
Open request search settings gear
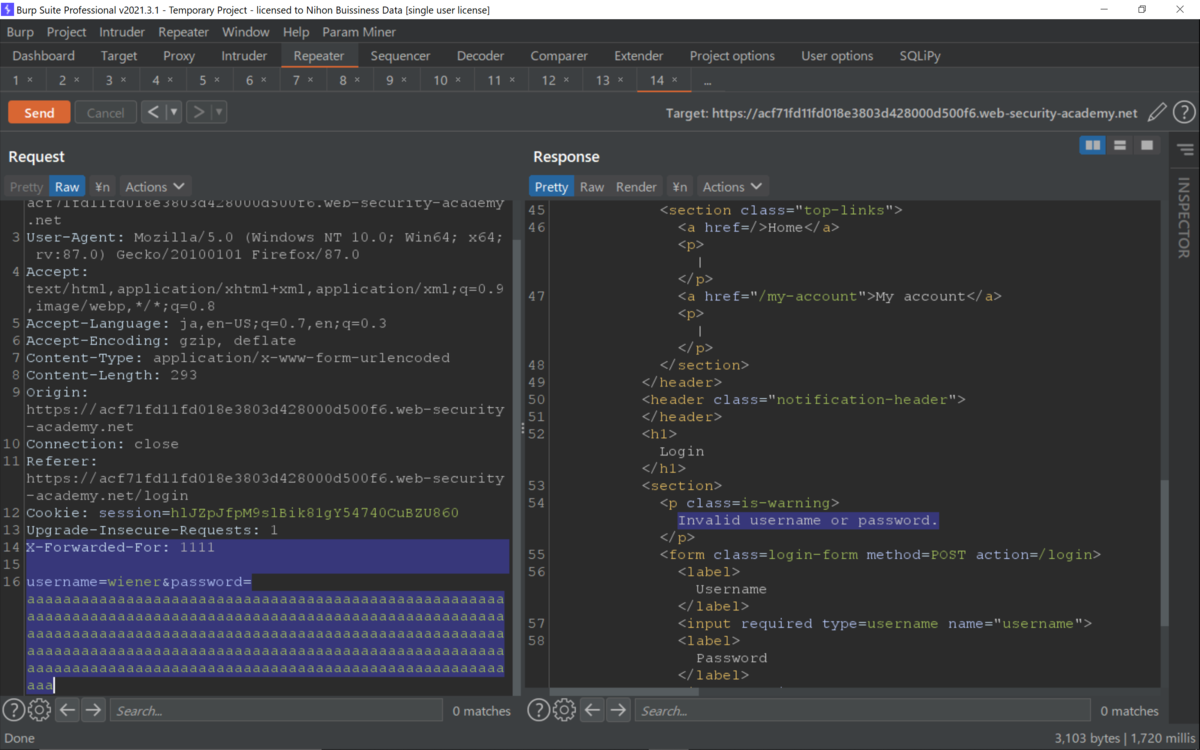(x=39, y=710)
